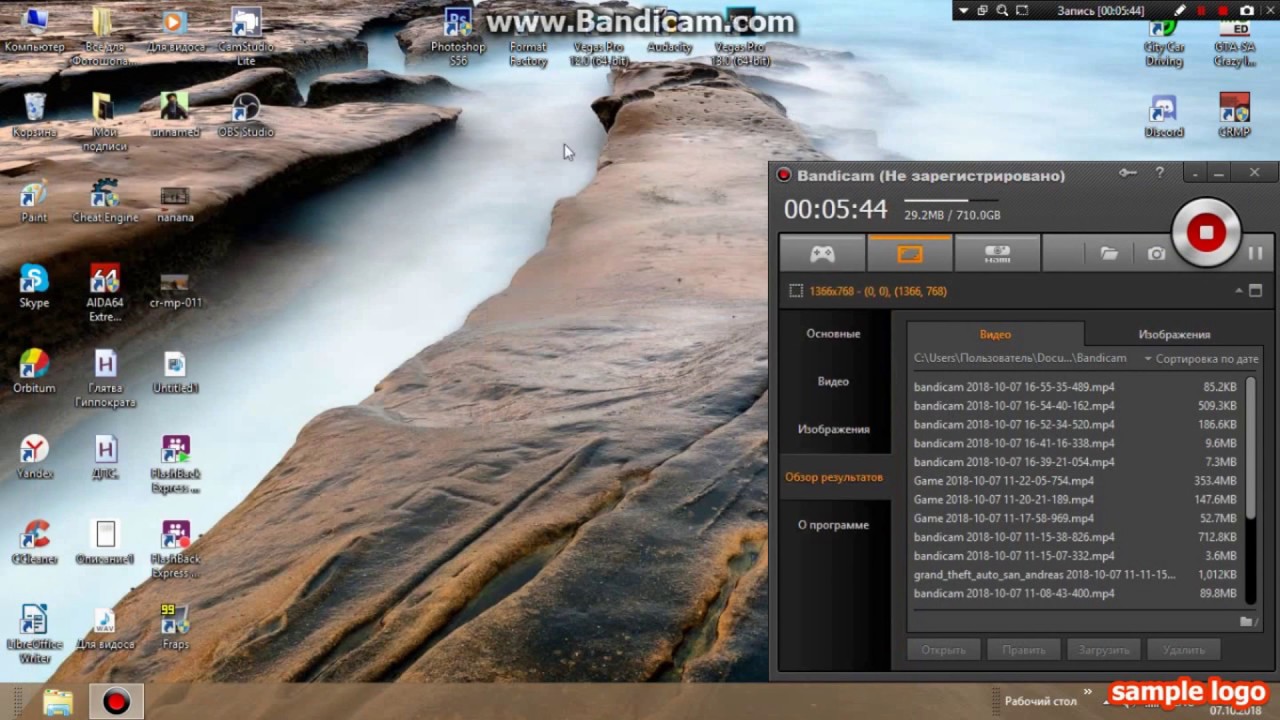Open the Корзина recycle bin icon
The image size is (1280, 720).
pyautogui.click(x=34, y=116)
